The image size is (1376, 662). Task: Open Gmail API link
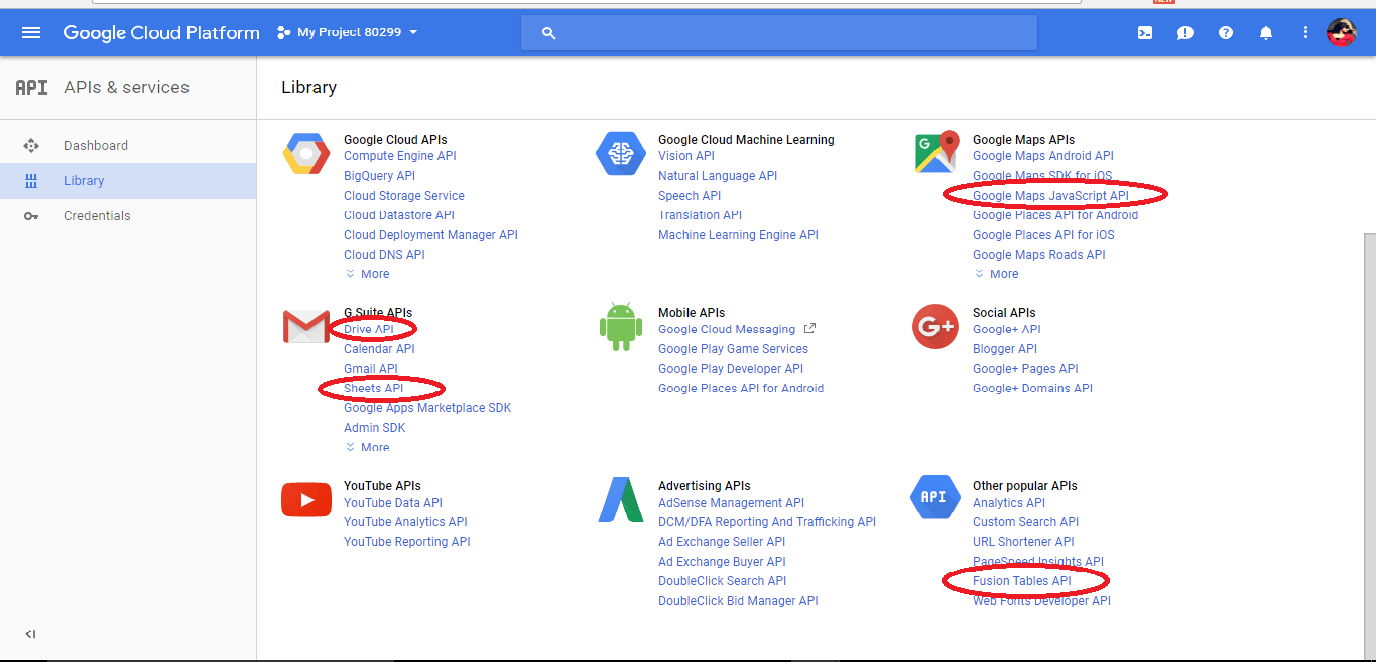(370, 369)
